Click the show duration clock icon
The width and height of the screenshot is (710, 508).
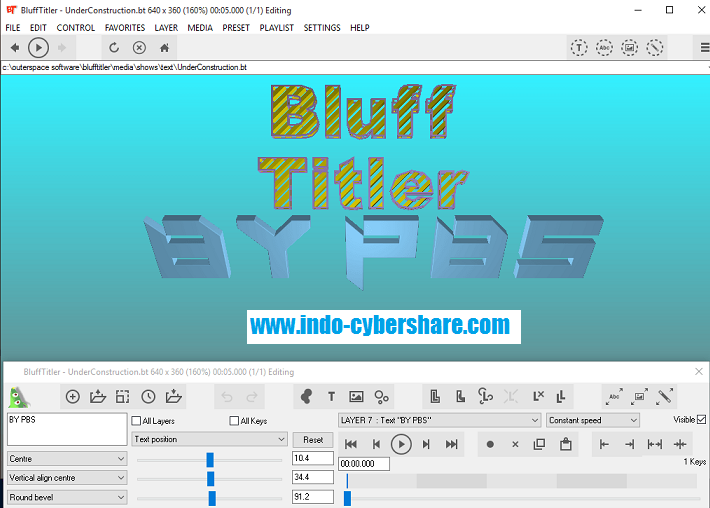tap(148, 397)
